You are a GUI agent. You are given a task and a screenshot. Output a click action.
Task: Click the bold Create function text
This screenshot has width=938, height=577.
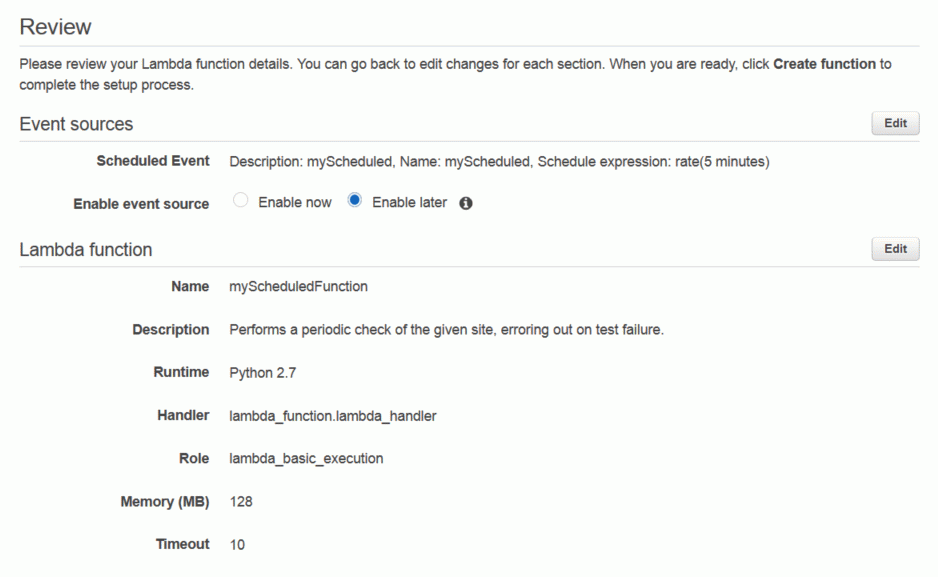click(x=824, y=64)
